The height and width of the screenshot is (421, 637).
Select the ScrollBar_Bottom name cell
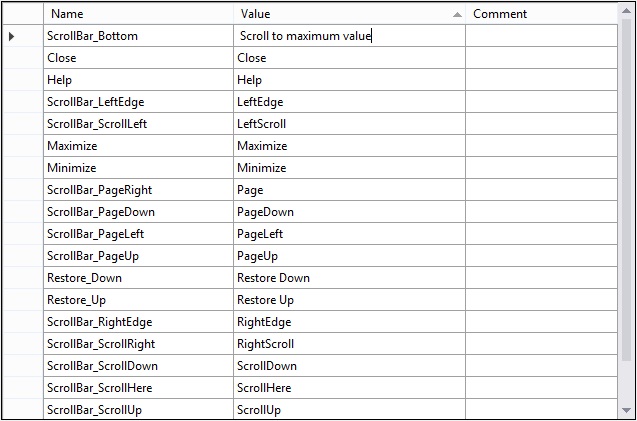tap(139, 36)
